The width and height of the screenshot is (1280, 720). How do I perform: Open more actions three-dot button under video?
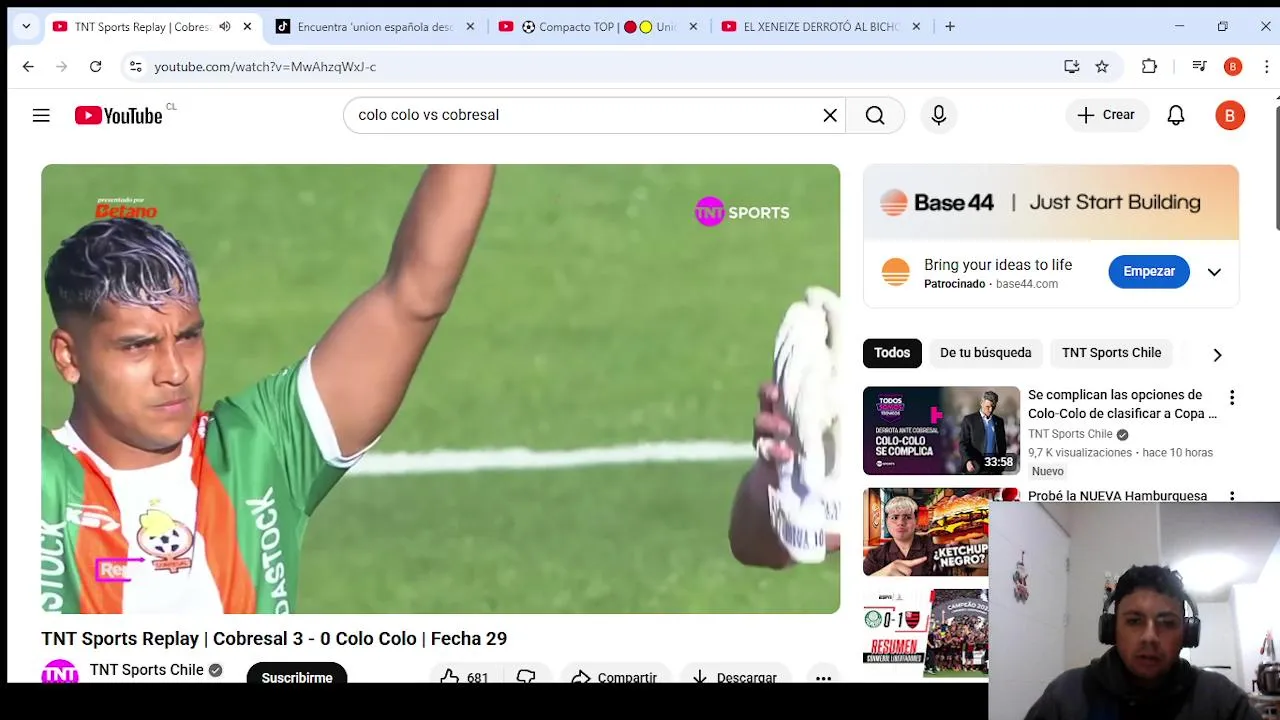pos(823,677)
